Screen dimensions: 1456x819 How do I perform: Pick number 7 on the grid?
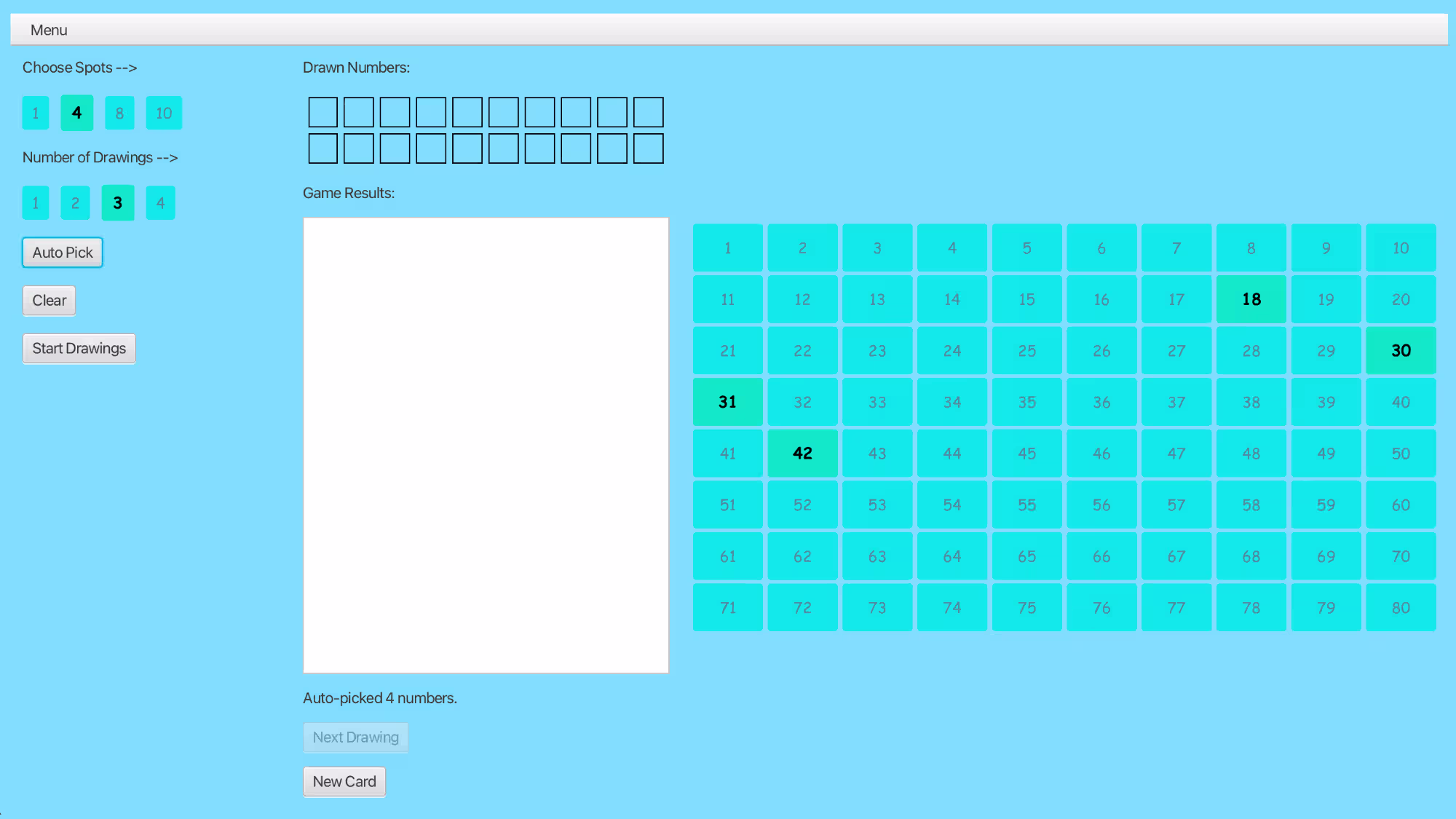click(1176, 248)
